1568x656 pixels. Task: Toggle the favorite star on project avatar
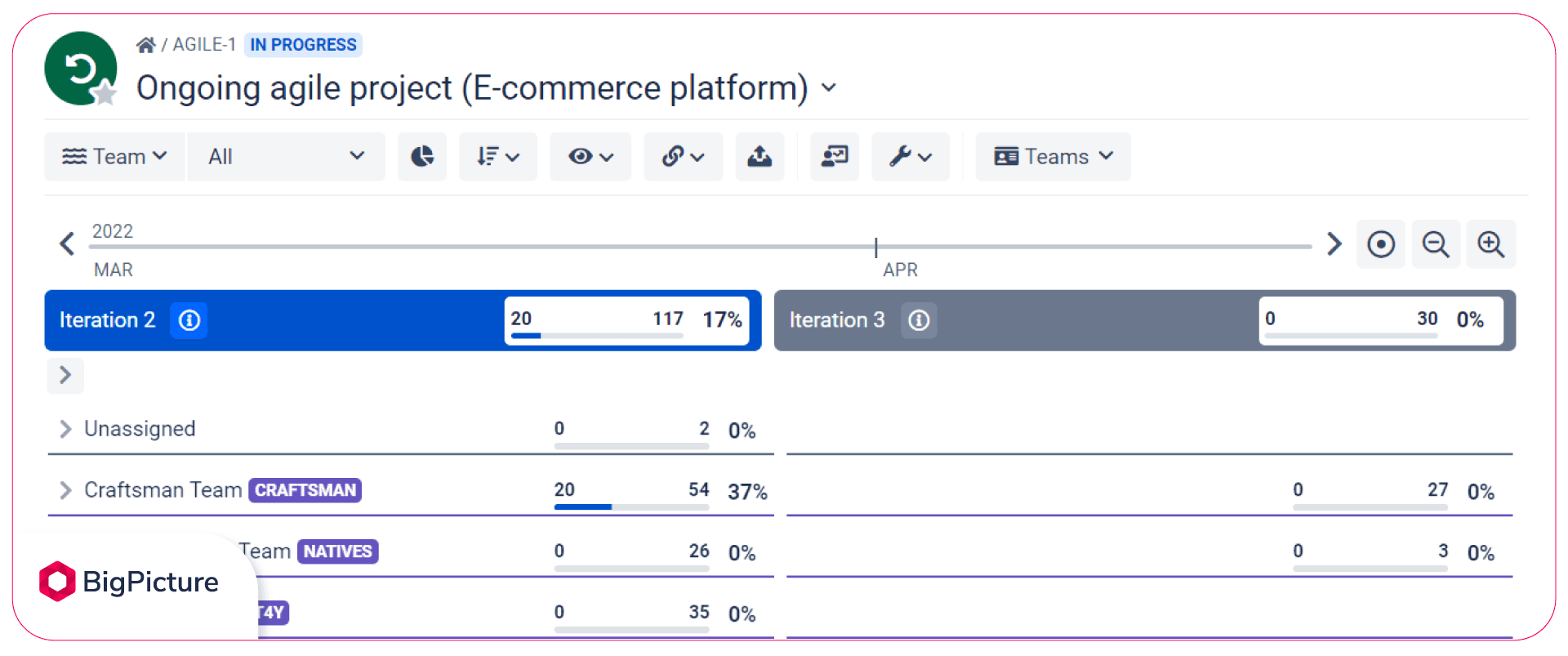pos(105,93)
